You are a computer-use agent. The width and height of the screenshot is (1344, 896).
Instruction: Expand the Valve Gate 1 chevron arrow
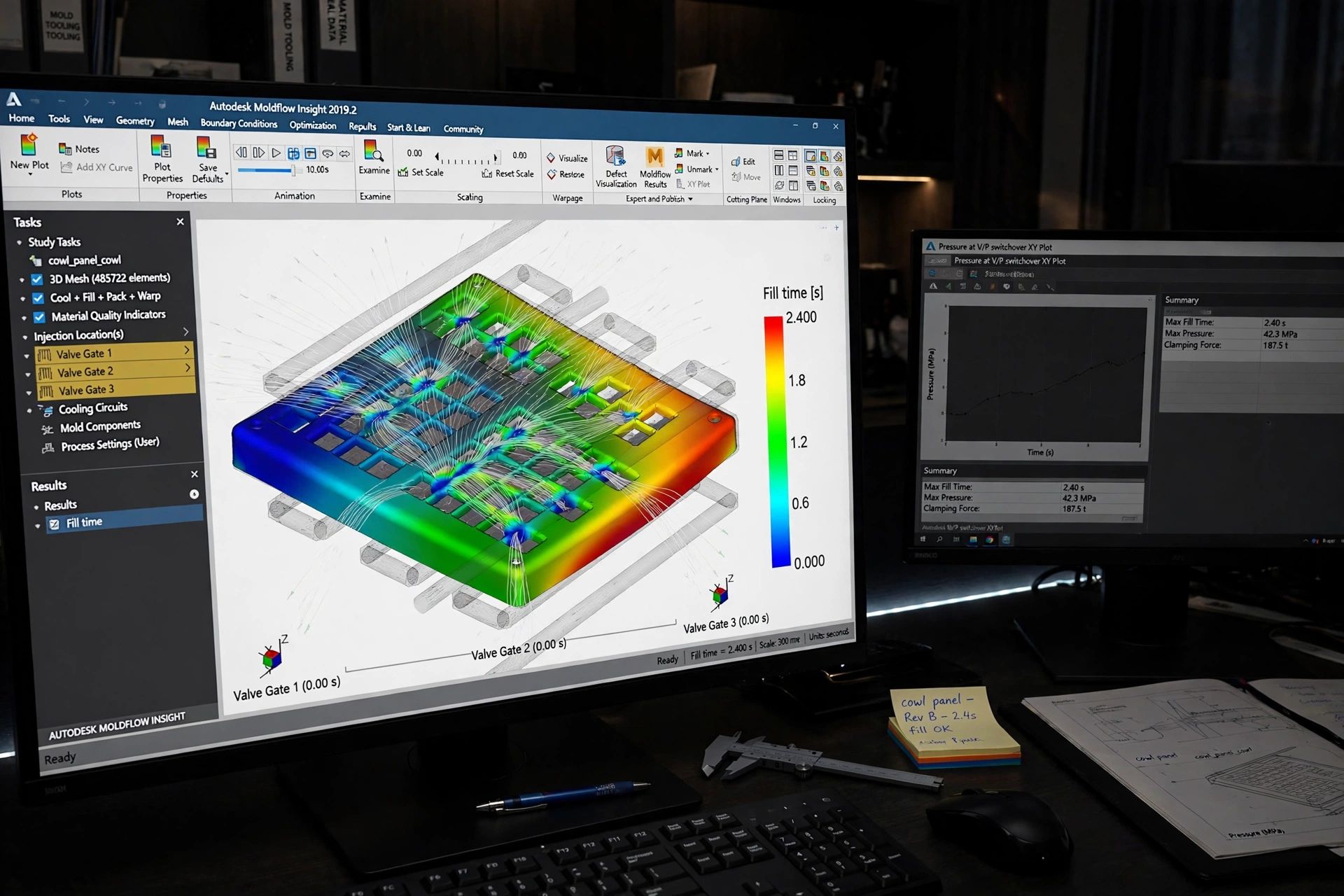tap(187, 349)
